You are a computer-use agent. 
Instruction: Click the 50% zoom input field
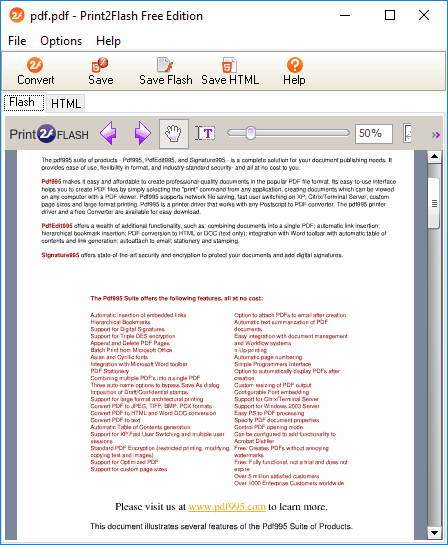click(374, 133)
